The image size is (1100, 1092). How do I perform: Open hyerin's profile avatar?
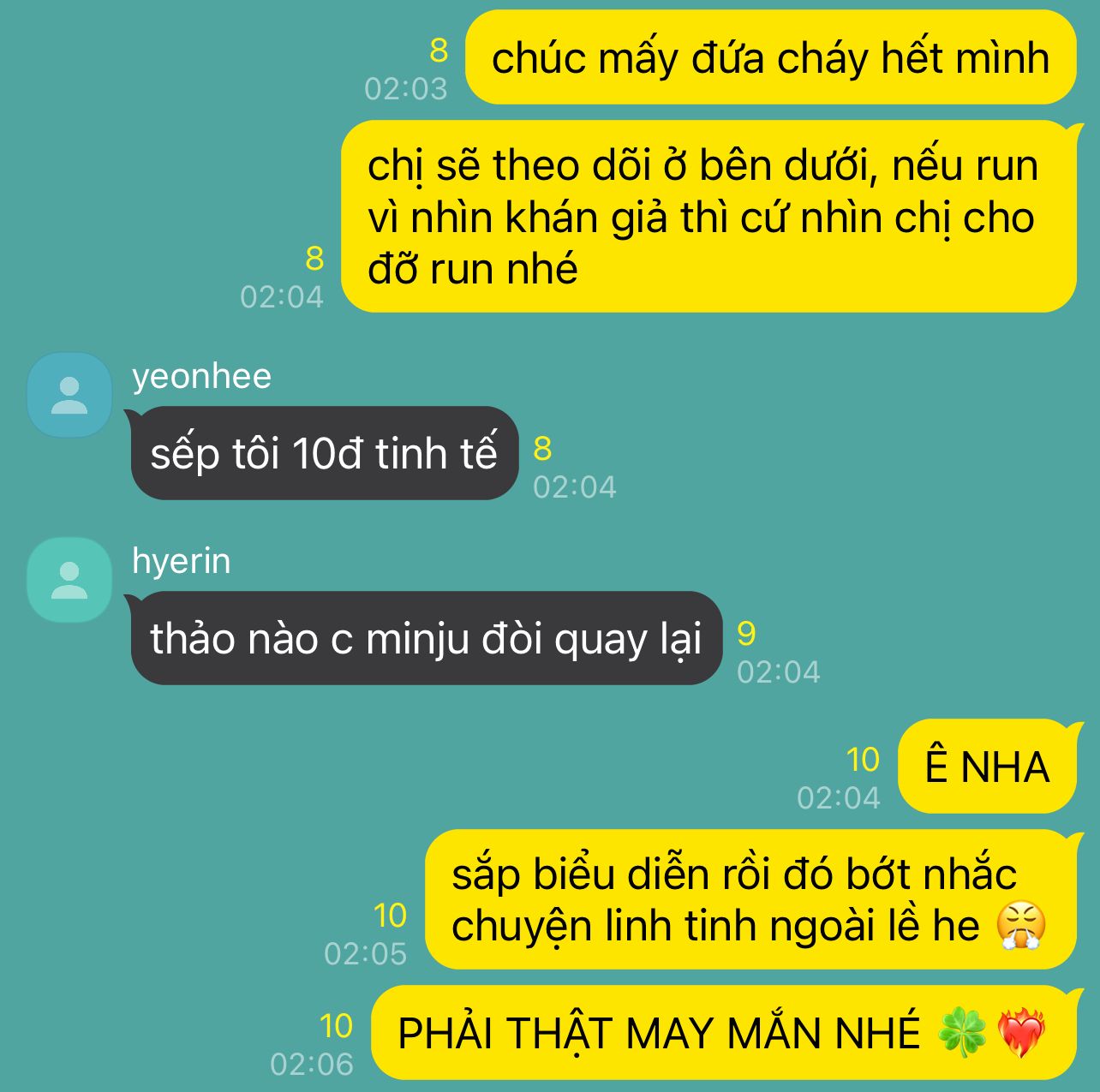(69, 580)
